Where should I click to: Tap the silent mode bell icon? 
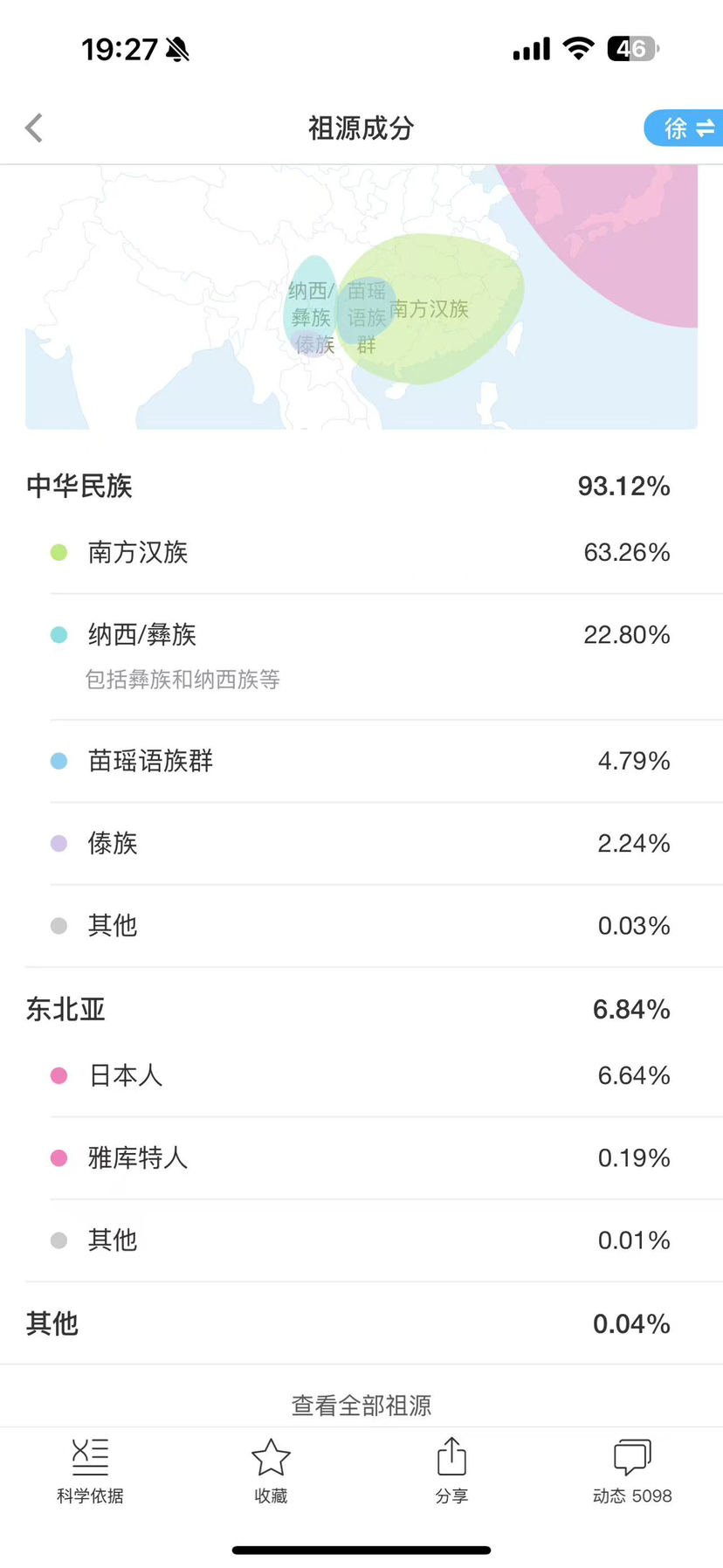[x=178, y=50]
